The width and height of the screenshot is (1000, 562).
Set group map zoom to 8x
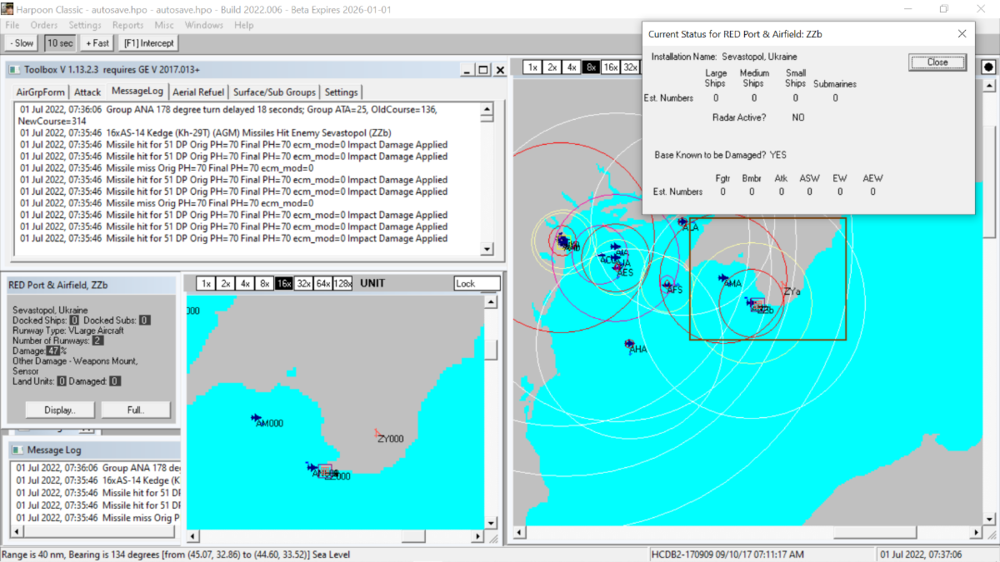(x=591, y=67)
